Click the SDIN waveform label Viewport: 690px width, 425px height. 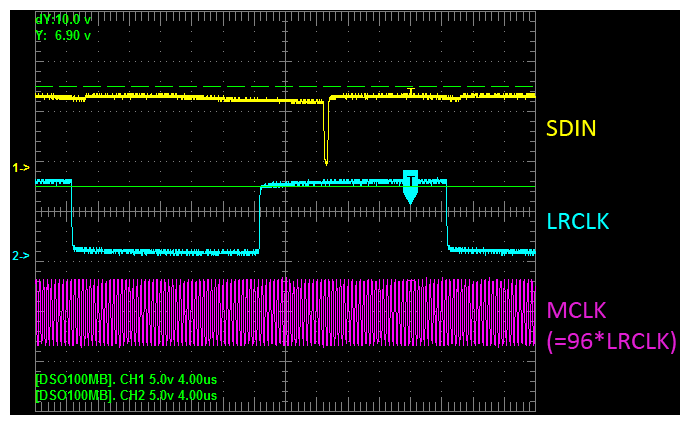tap(571, 128)
